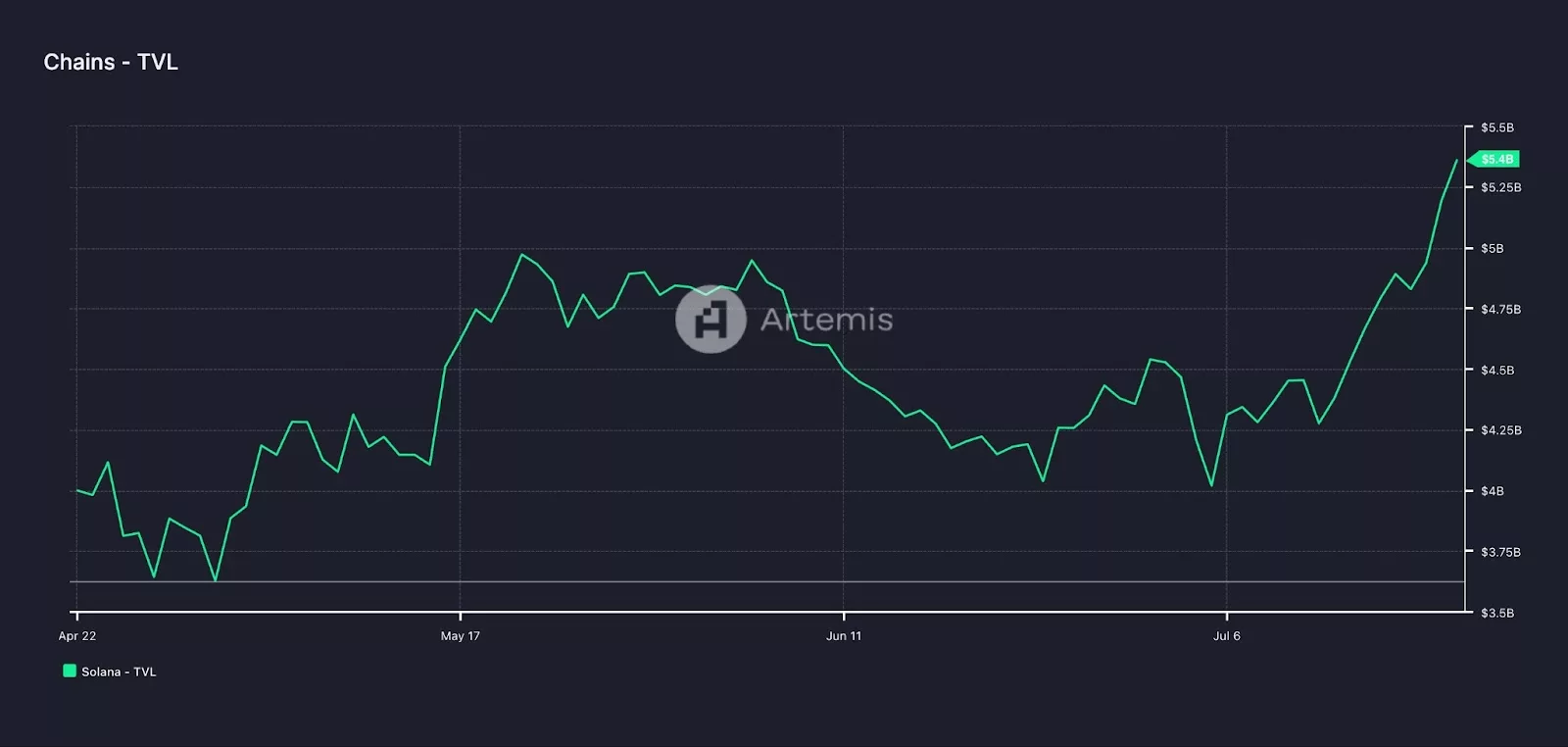Click the $4.75B y-axis label
1568x747 pixels.
pyautogui.click(x=1501, y=309)
